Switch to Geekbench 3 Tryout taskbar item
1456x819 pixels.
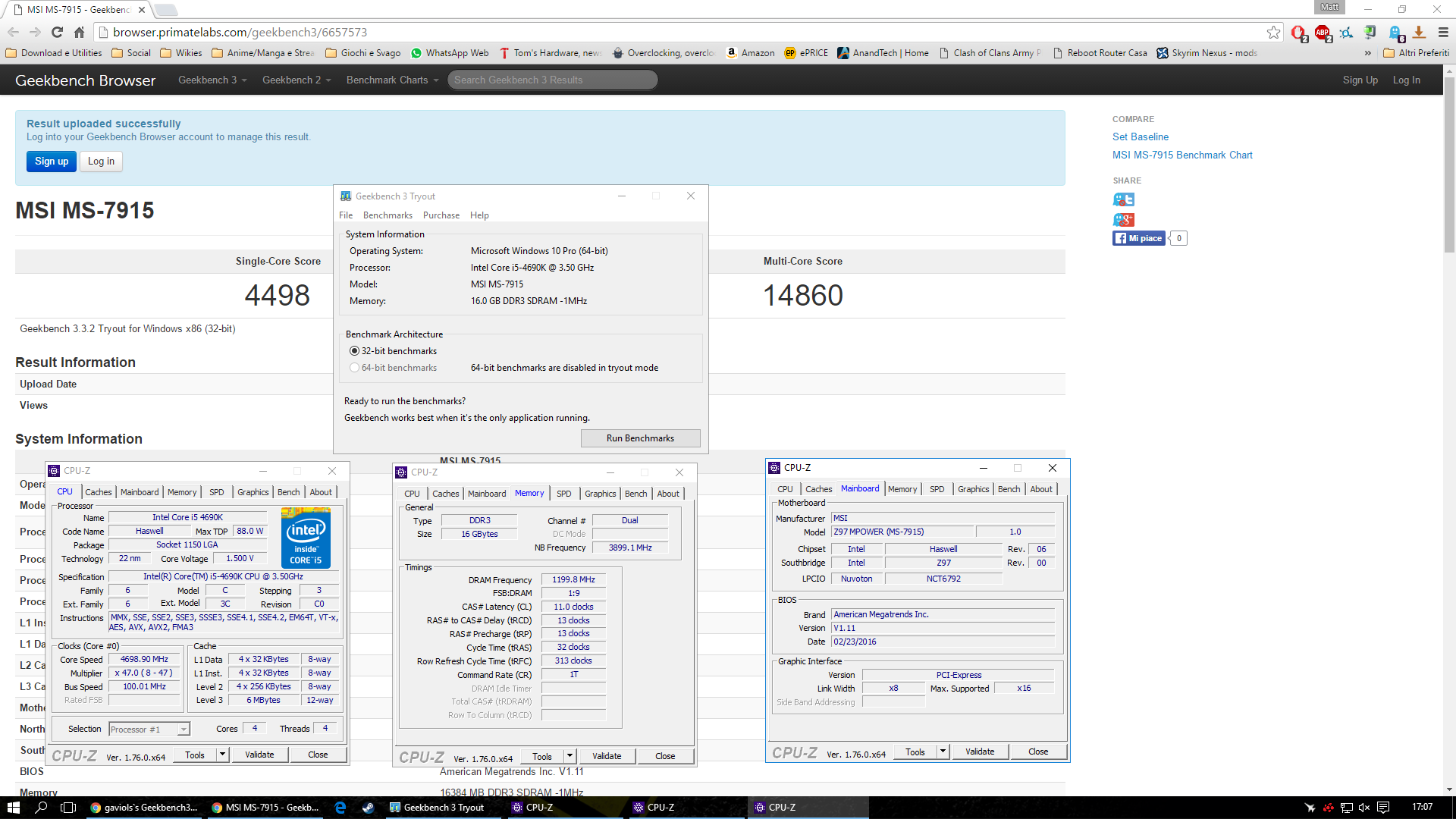point(444,808)
